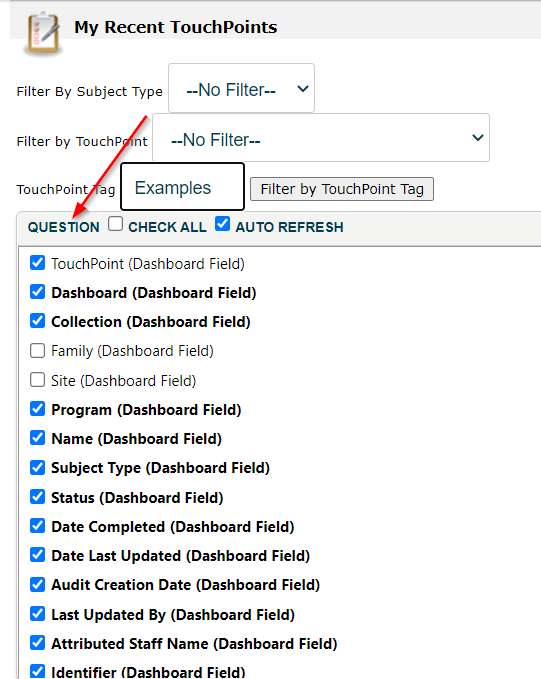
Task: Uncheck Program (Dashboard Field)
Action: (37, 409)
